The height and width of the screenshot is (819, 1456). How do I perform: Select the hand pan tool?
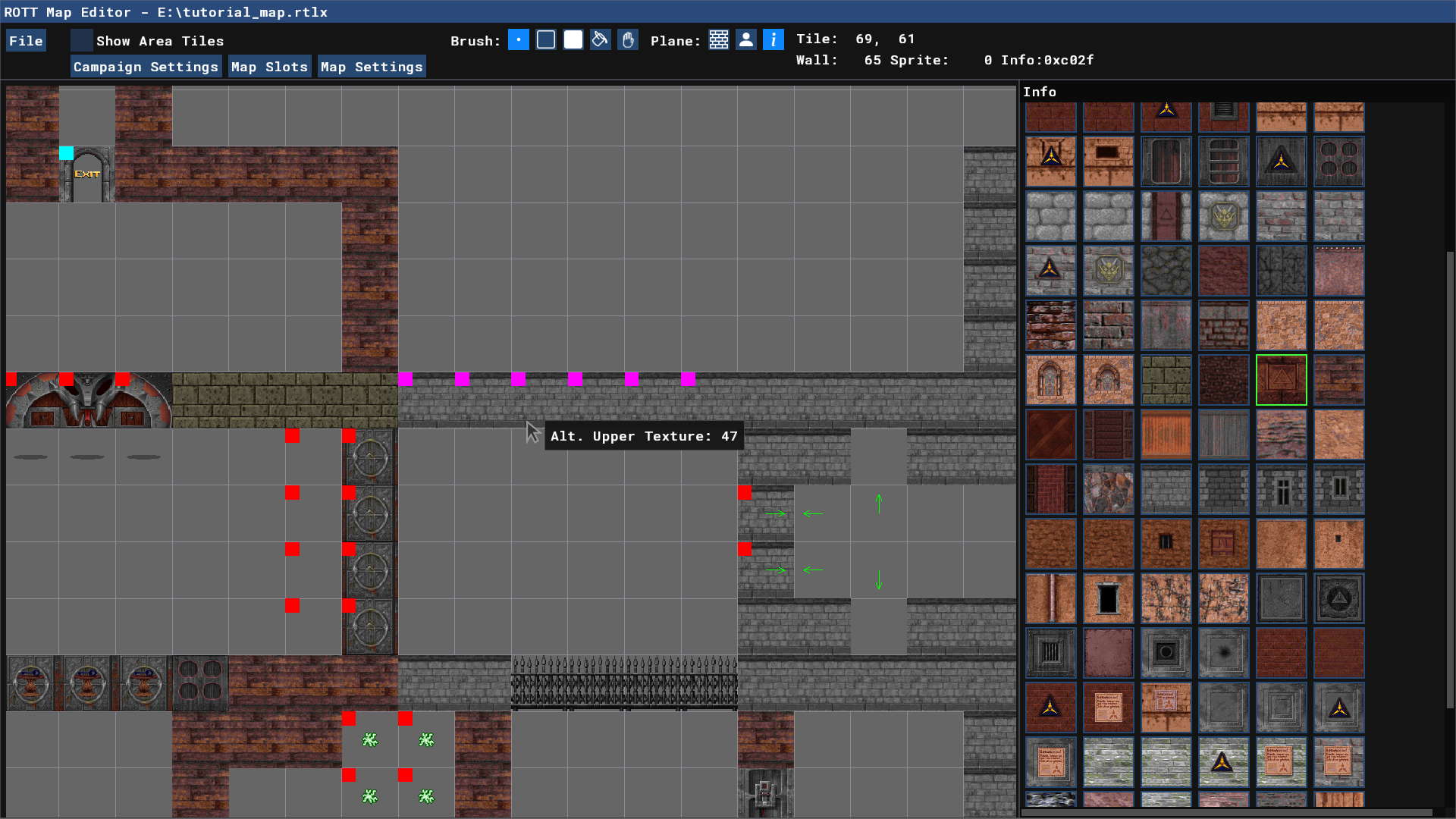pos(628,40)
